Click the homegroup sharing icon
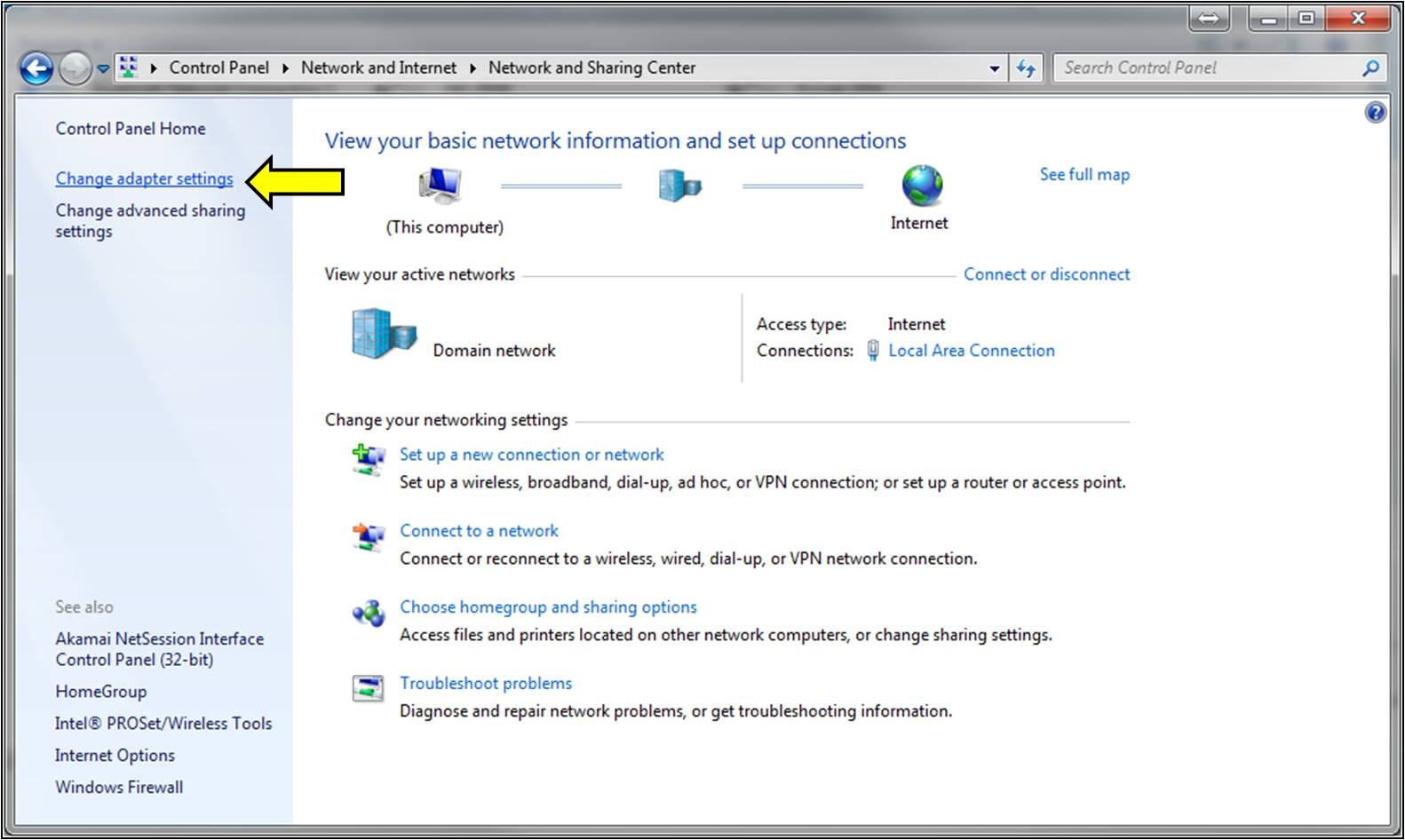Screen dimensions: 1405x840 (368, 613)
